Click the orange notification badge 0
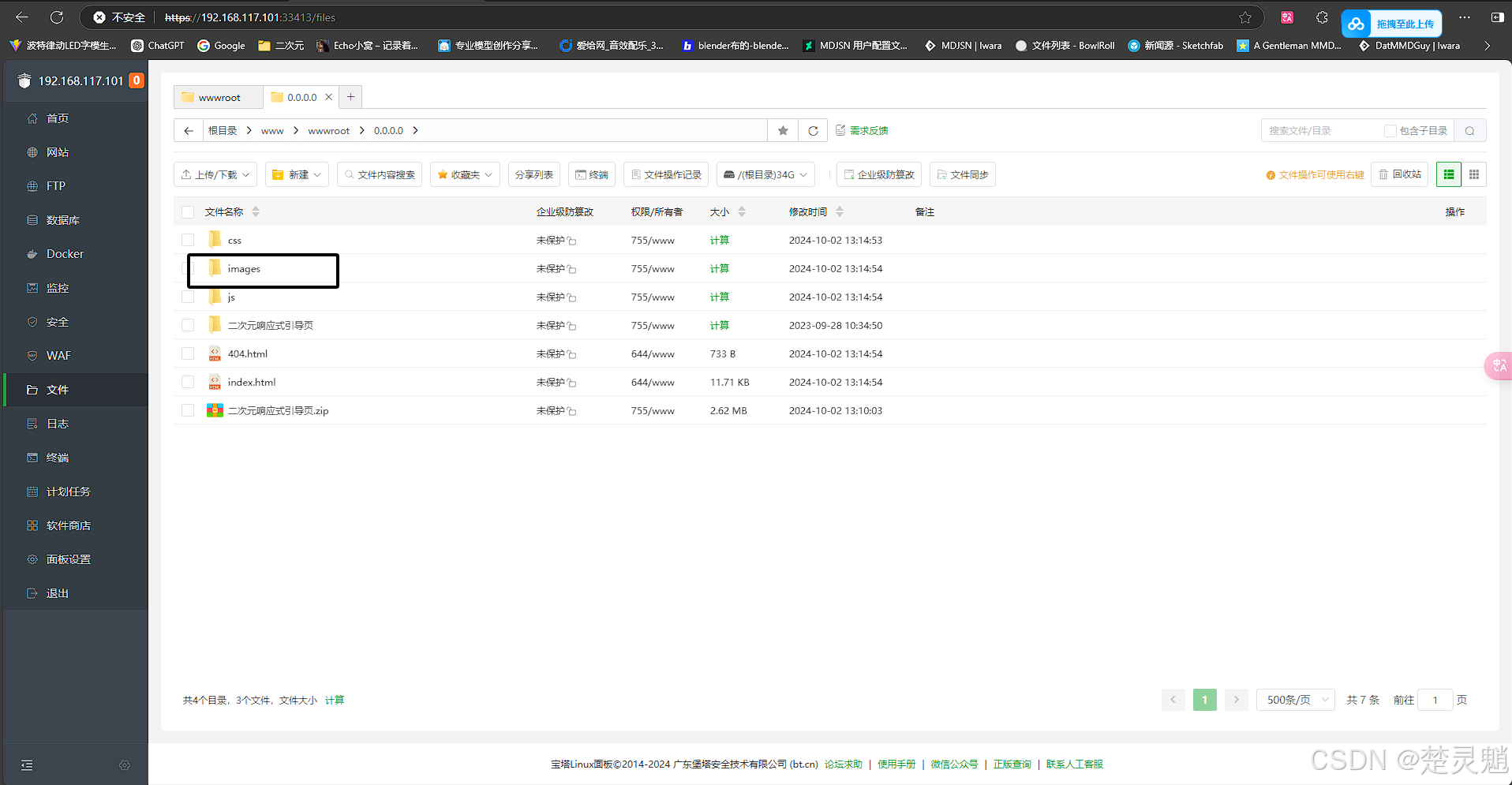 137,80
